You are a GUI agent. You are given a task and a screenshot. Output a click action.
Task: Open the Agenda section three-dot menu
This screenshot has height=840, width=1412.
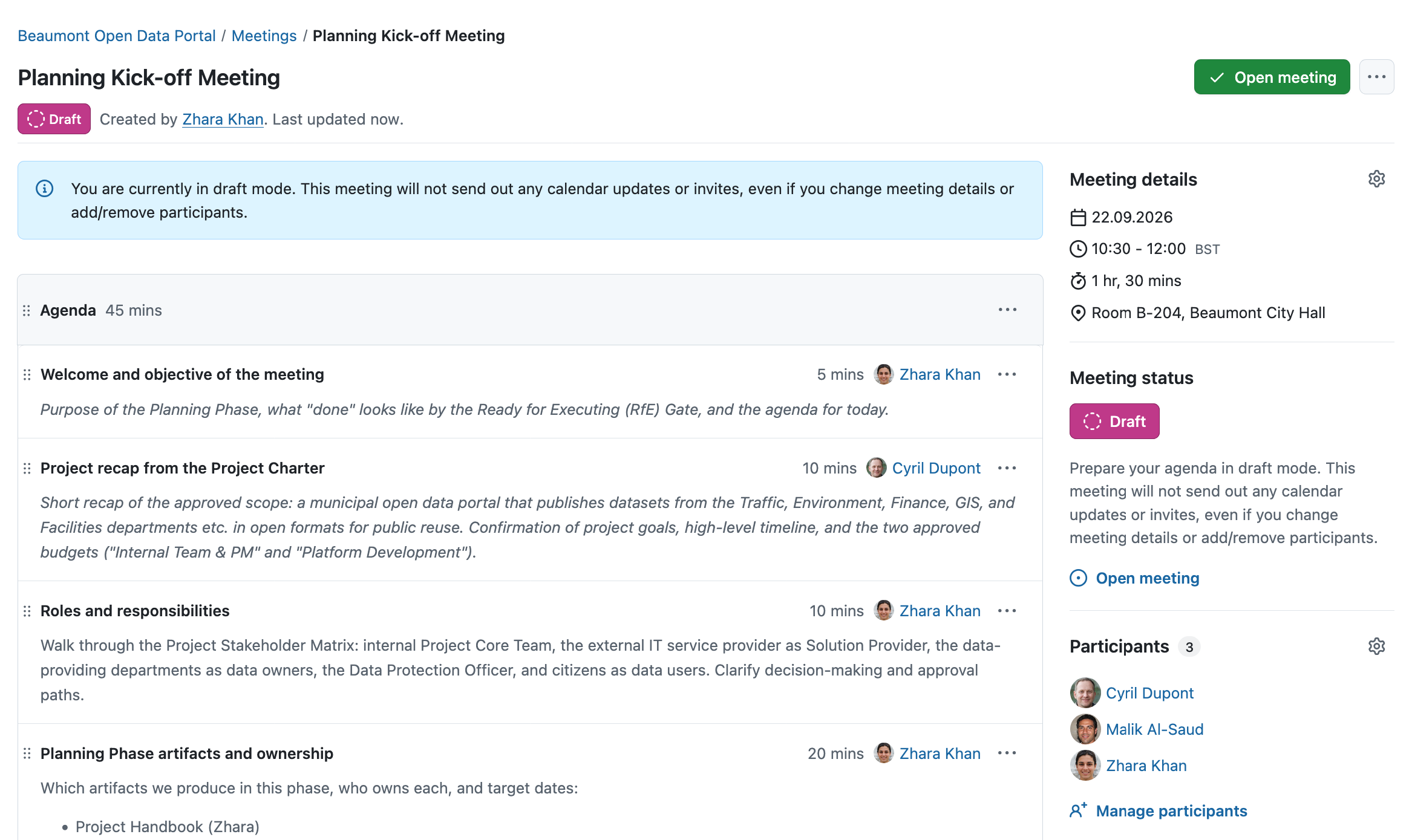[x=1007, y=310]
